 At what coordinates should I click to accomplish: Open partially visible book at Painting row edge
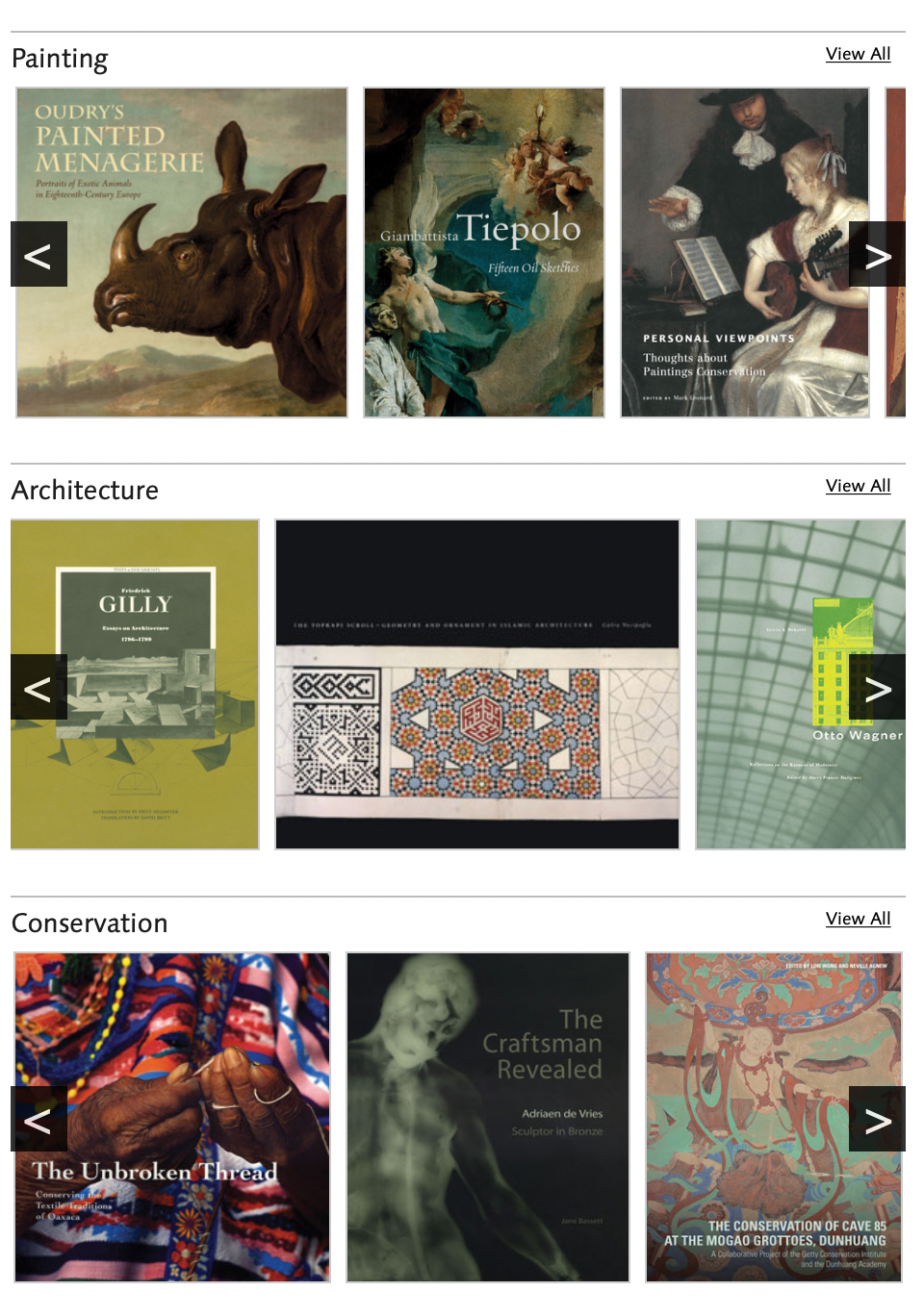[895, 253]
